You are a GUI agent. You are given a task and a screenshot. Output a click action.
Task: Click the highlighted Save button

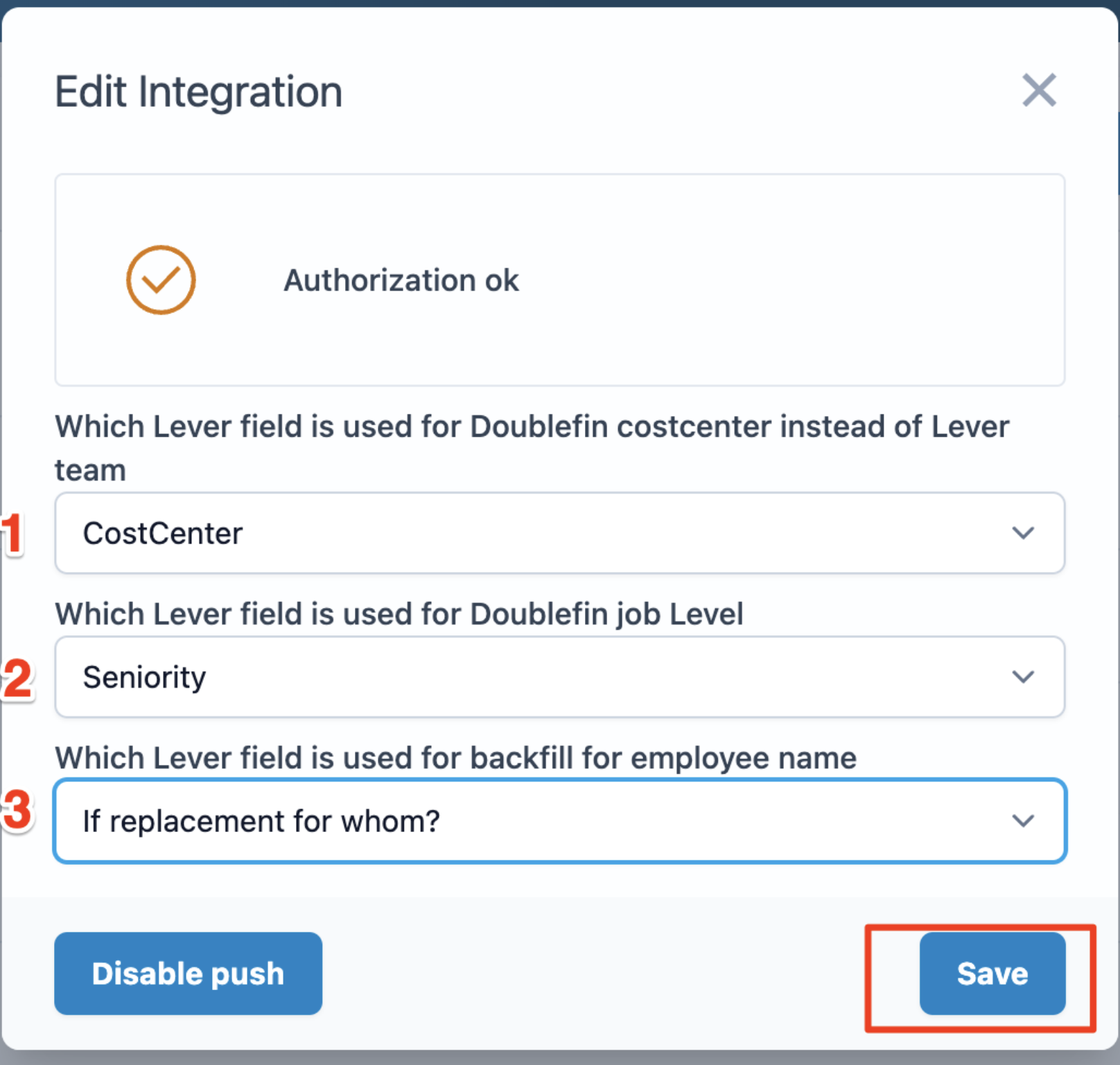pos(992,973)
